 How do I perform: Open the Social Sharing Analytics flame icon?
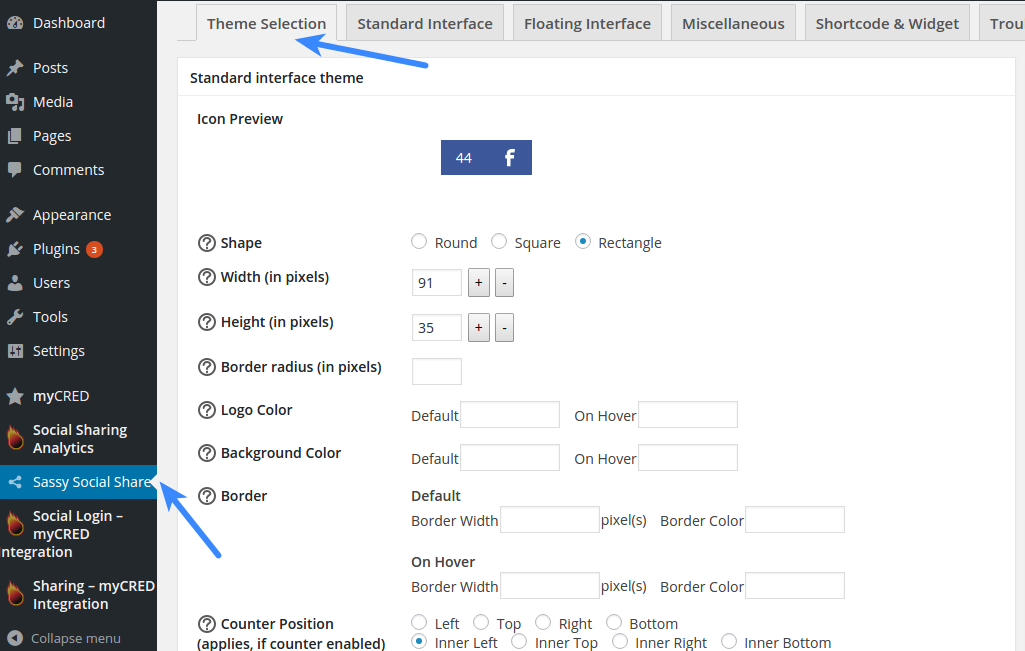point(18,438)
